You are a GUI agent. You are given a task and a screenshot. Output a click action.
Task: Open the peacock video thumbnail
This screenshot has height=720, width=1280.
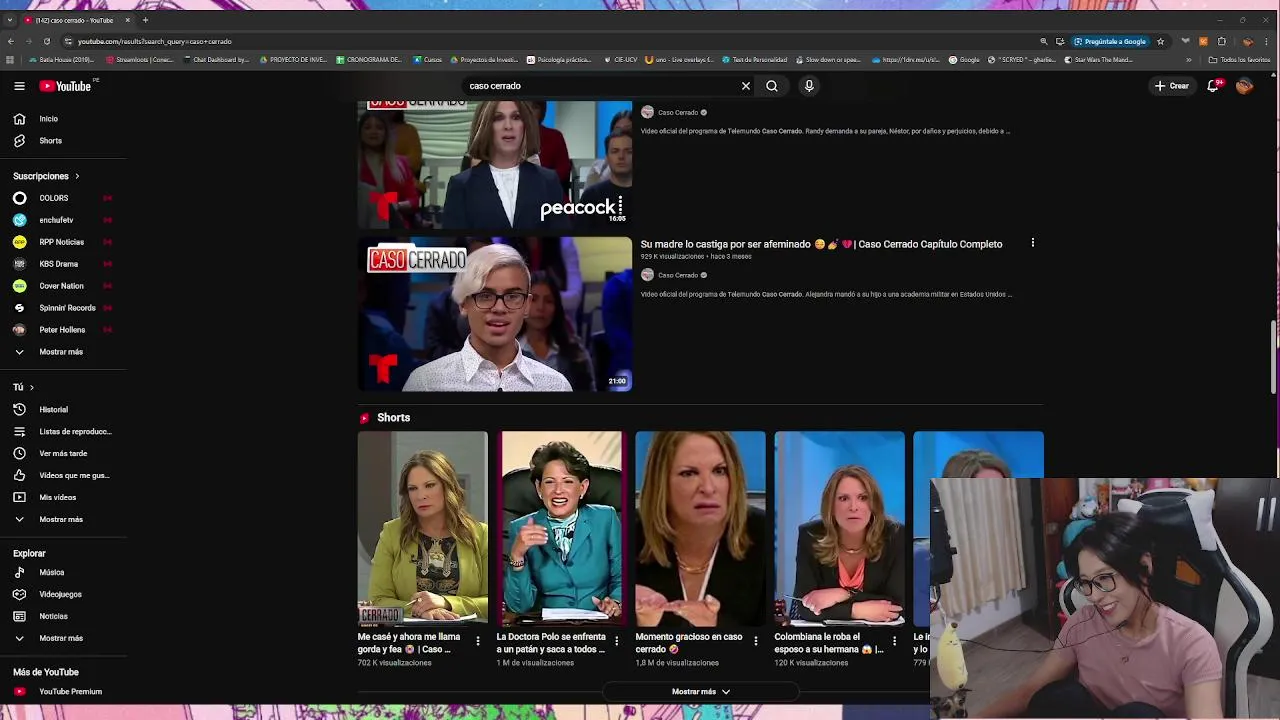(x=495, y=165)
